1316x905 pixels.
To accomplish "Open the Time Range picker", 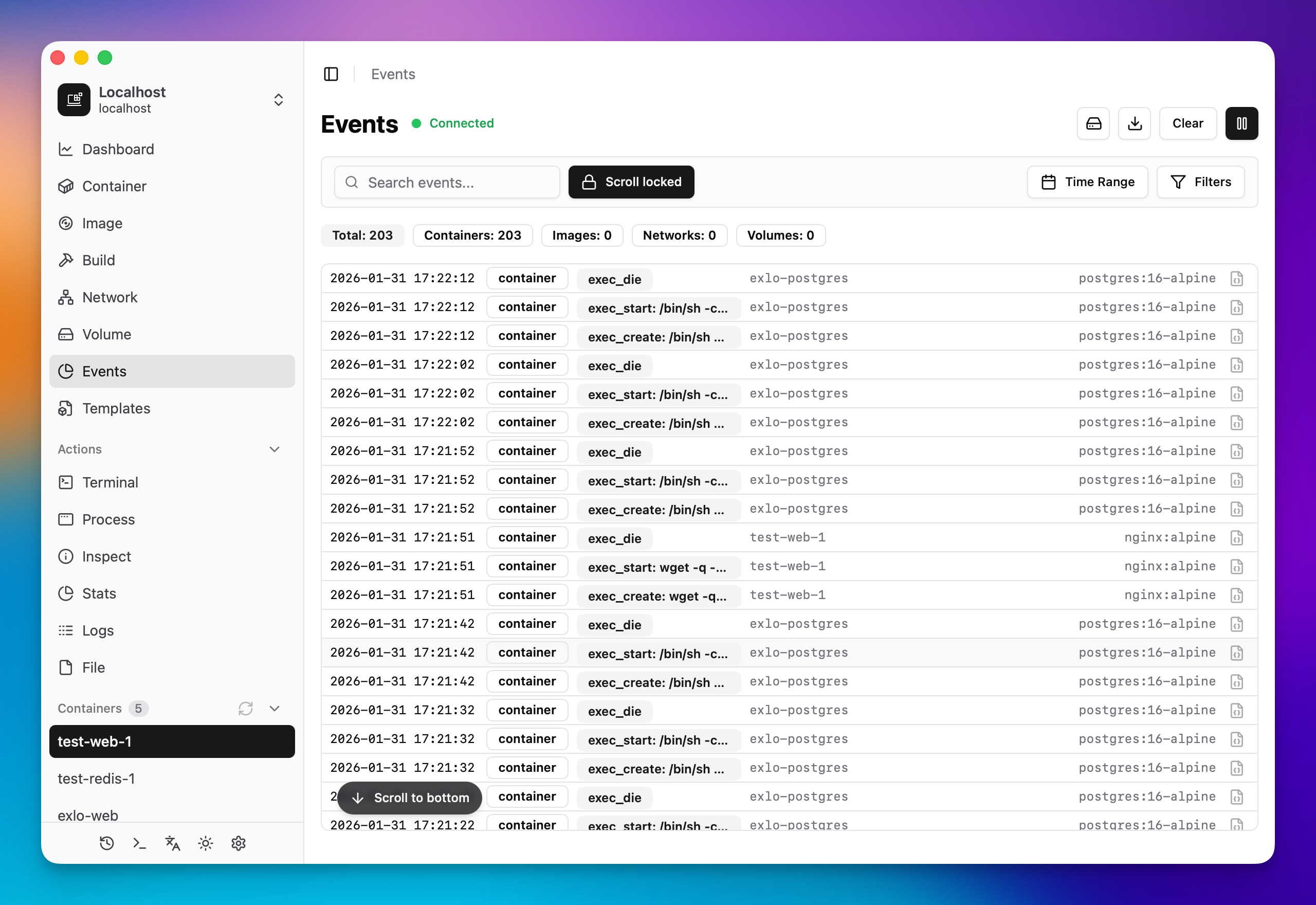I will pyautogui.click(x=1087, y=182).
